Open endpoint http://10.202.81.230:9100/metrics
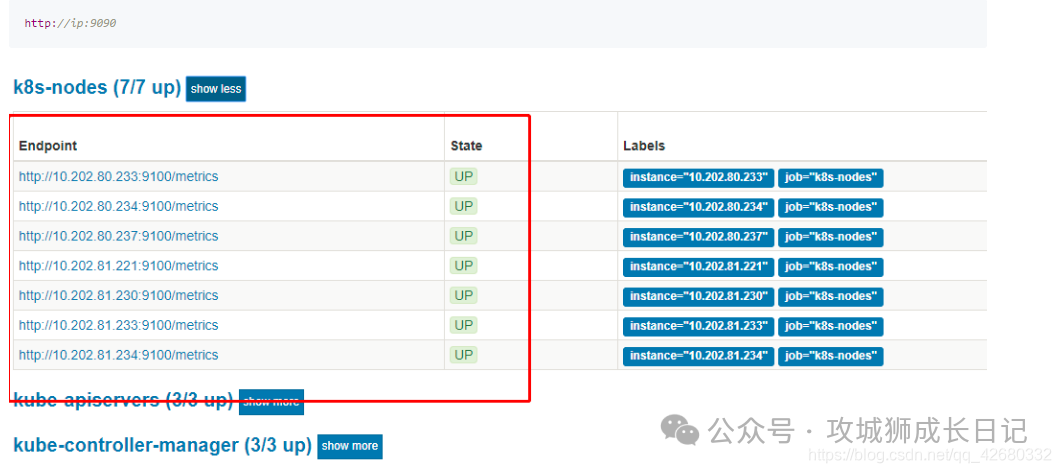 pos(118,296)
